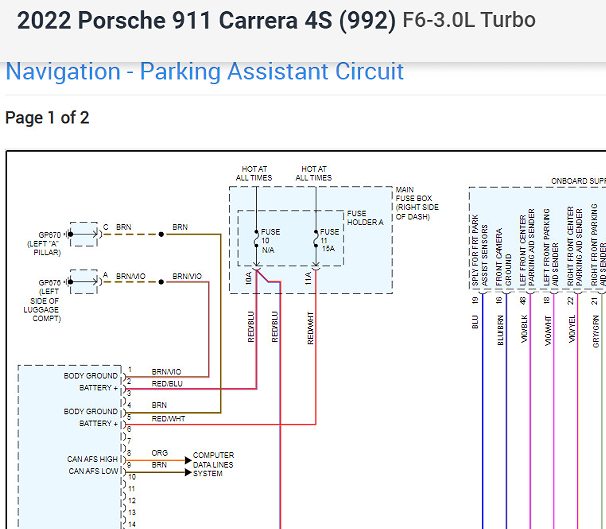Click connector pin number 14
The image size is (606, 529).
[x=132, y=524]
